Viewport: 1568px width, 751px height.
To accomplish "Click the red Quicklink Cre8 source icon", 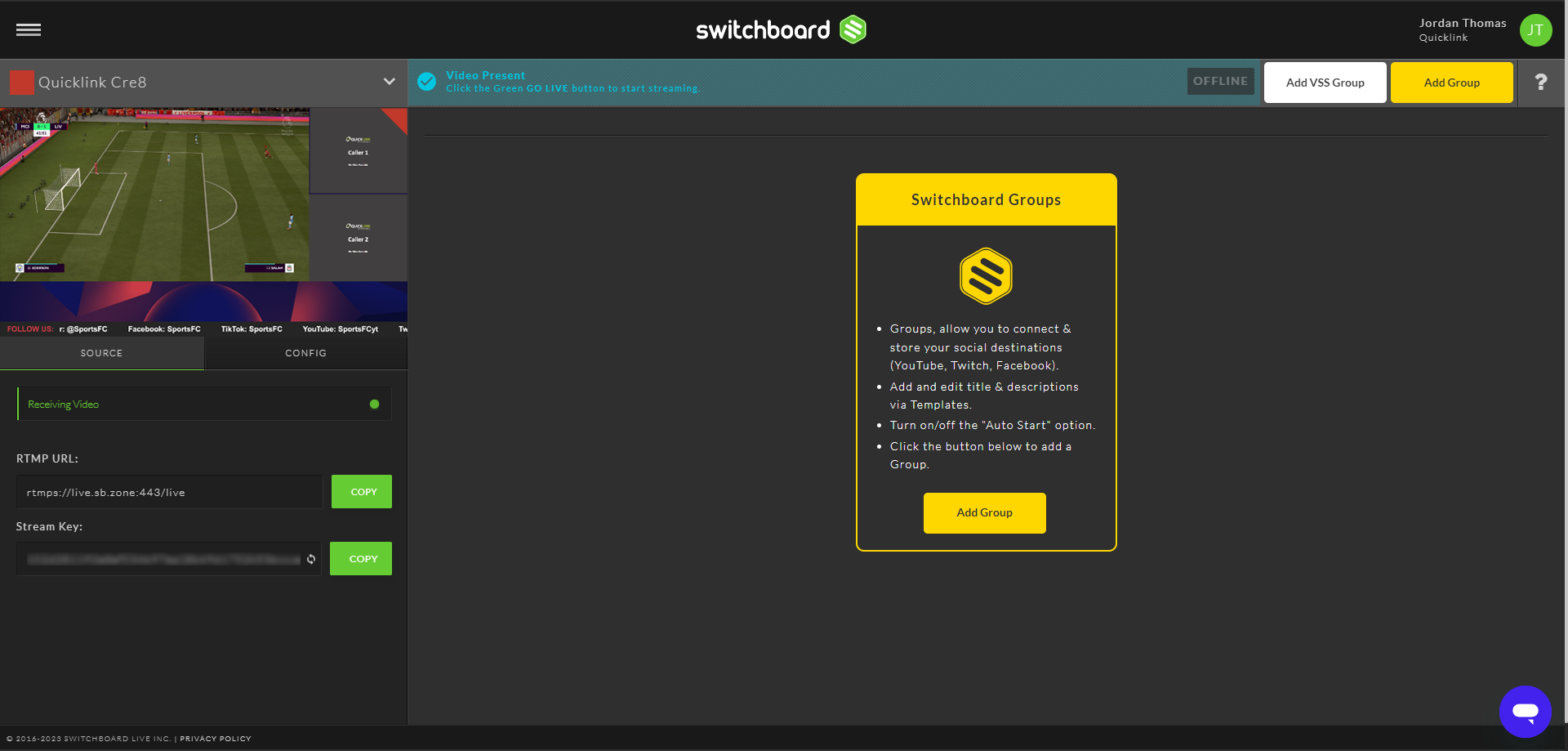I will (22, 83).
